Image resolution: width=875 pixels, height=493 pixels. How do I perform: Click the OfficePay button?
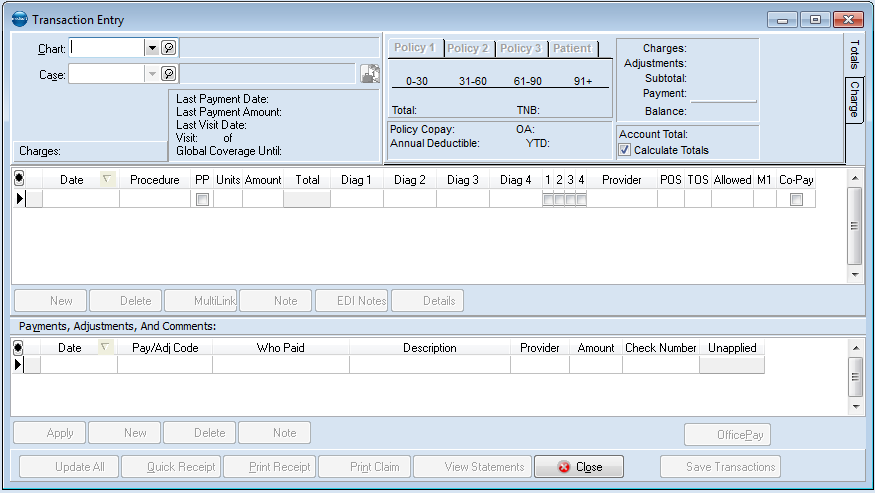coord(728,434)
